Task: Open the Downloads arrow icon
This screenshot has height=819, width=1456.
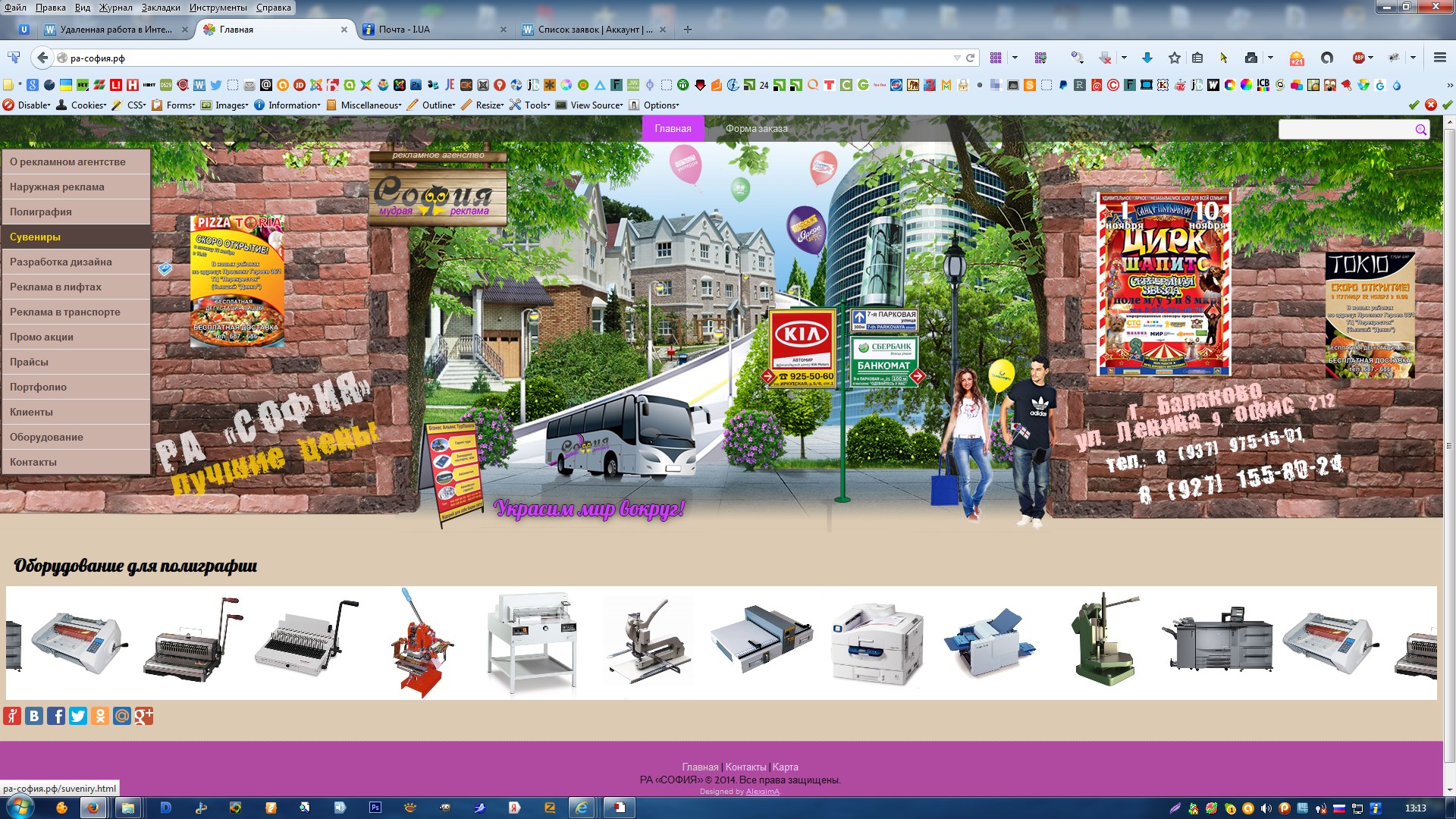Action: click(1147, 58)
